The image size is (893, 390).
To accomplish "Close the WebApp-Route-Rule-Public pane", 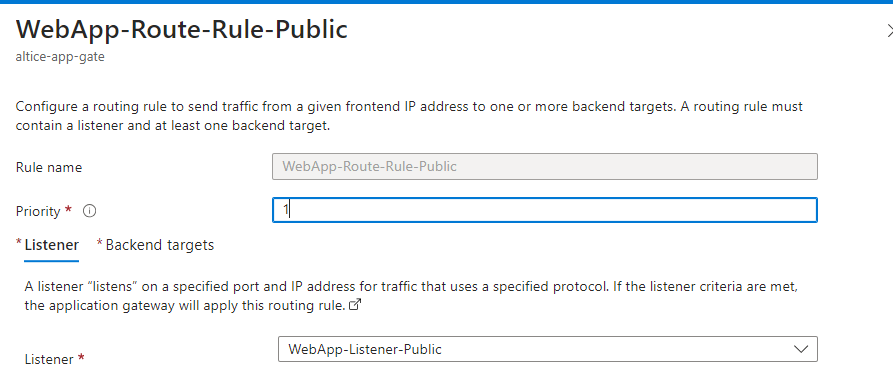I will tap(887, 30).
